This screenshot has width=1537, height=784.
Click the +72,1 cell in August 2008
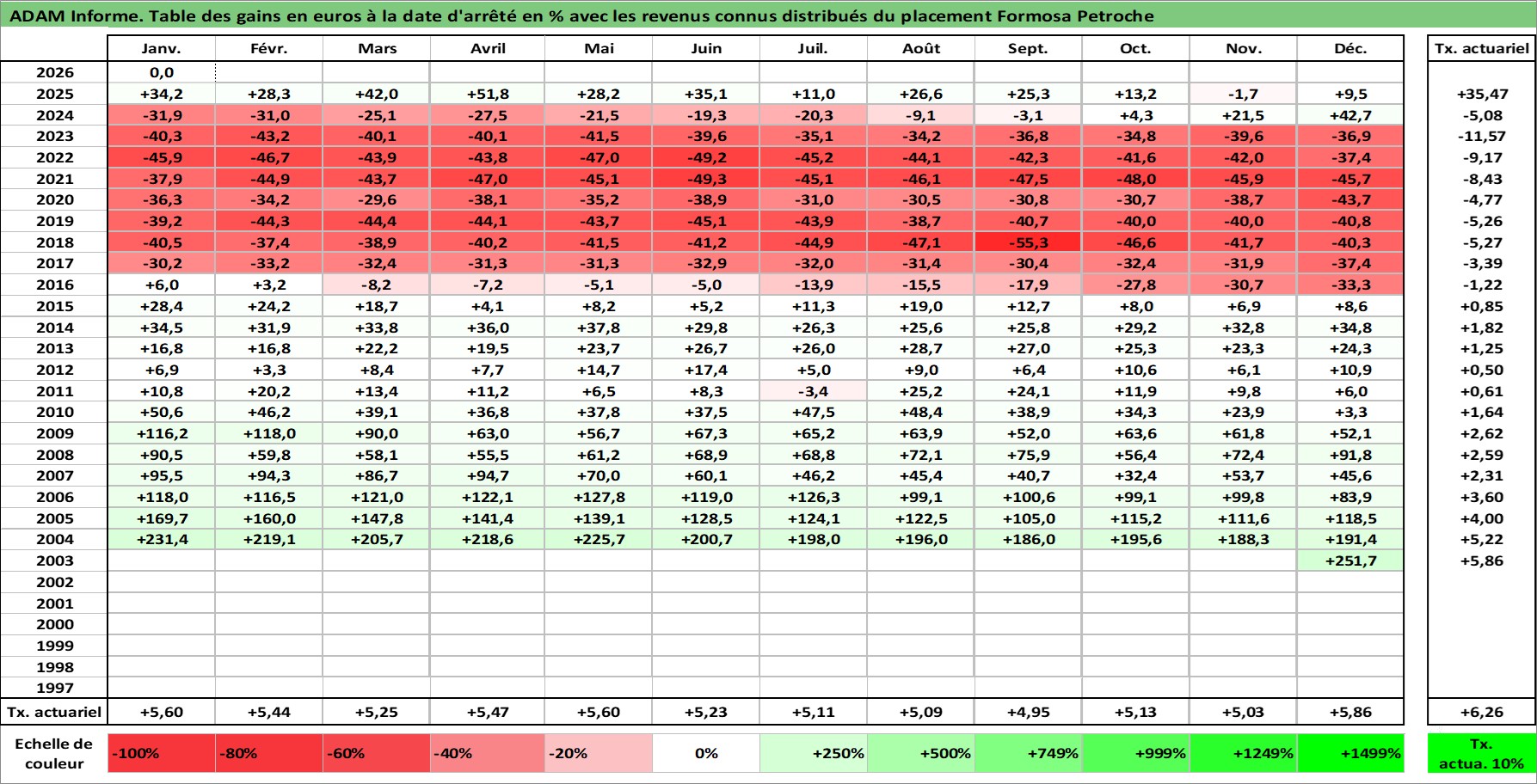[921, 455]
